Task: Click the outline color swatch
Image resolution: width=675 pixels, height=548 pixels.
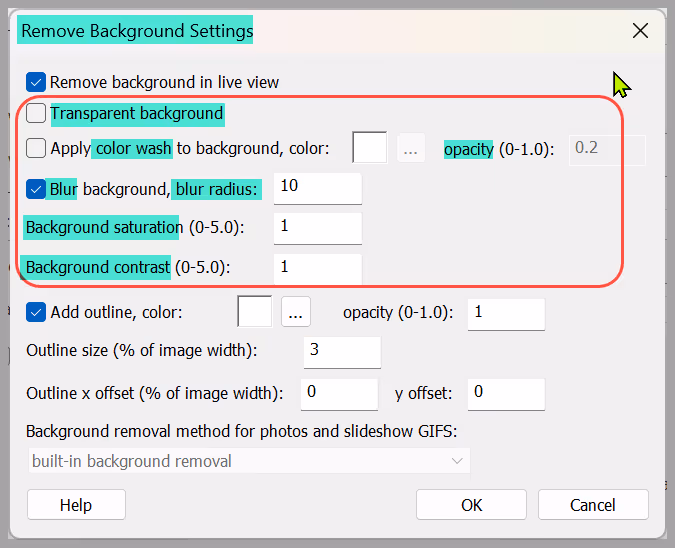Action: pyautogui.click(x=254, y=311)
